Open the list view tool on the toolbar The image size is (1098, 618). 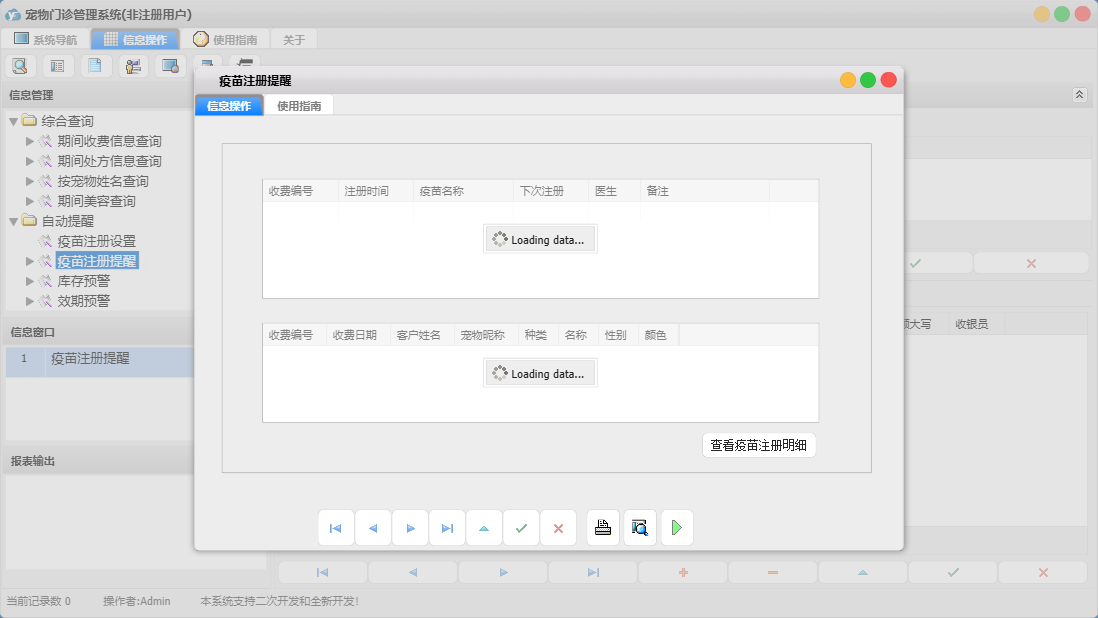pyautogui.click(x=57, y=64)
